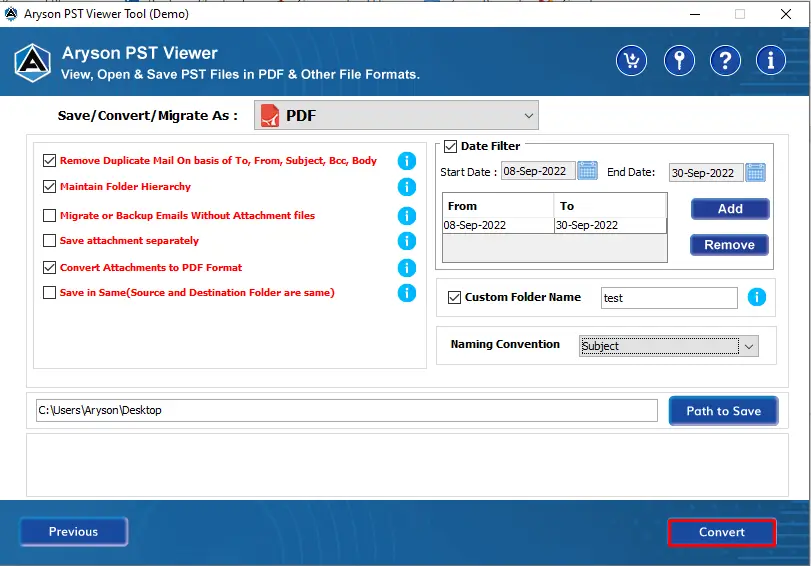Screen dimensions: 811x566
Task: Open End Date calendar picker
Action: pyautogui.click(x=755, y=172)
